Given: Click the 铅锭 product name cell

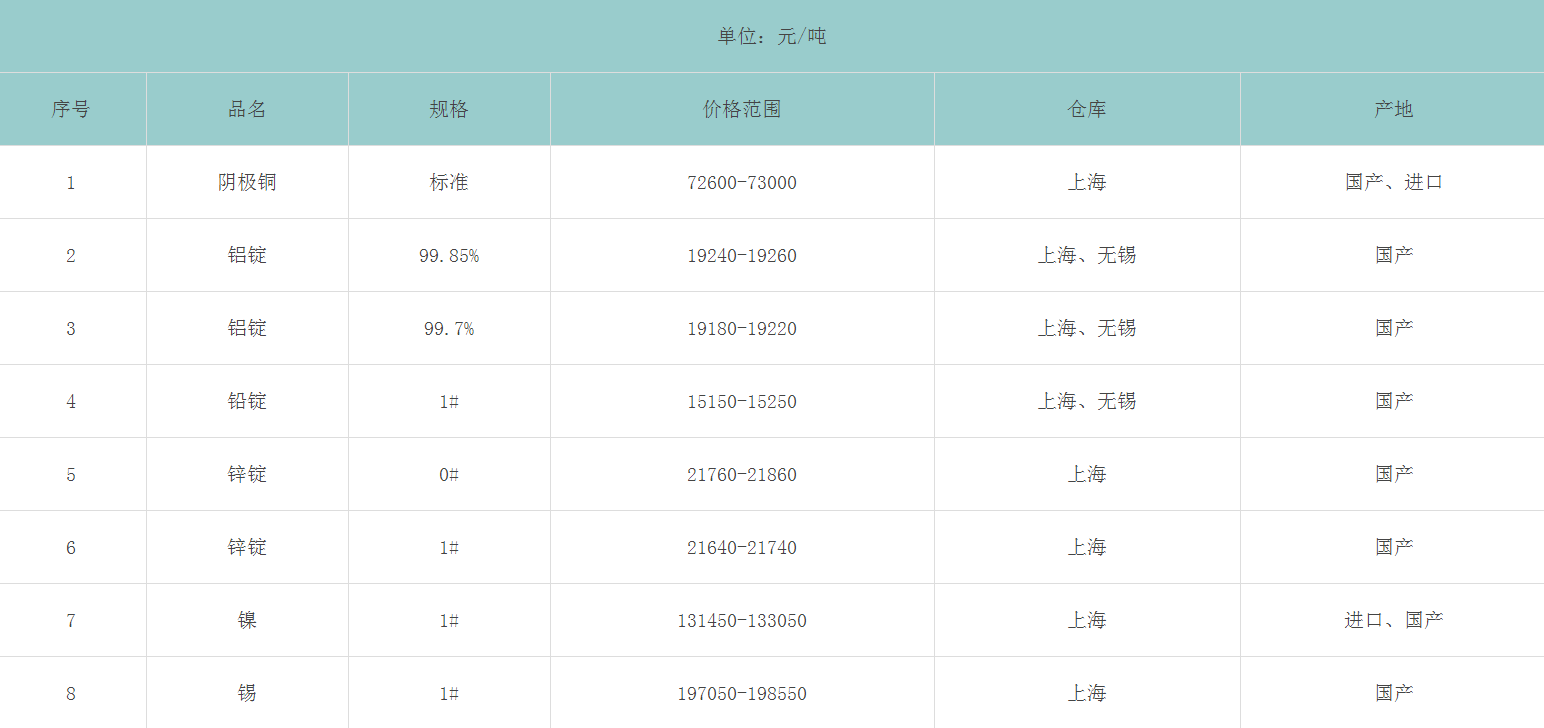Looking at the screenshot, I should [x=247, y=401].
